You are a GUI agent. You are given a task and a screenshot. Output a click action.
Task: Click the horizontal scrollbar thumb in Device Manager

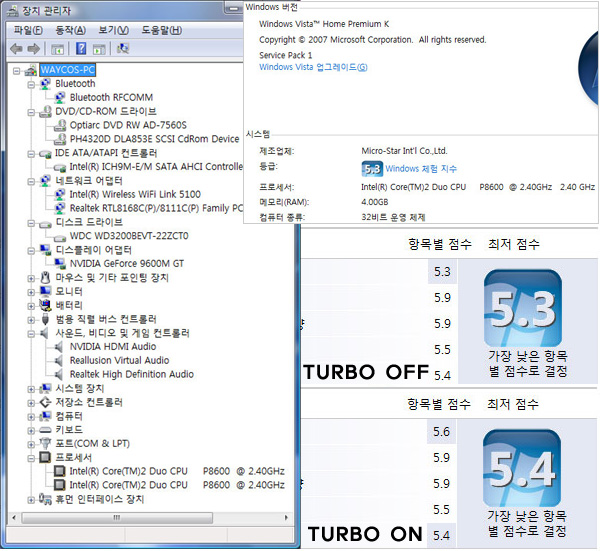pos(117,518)
